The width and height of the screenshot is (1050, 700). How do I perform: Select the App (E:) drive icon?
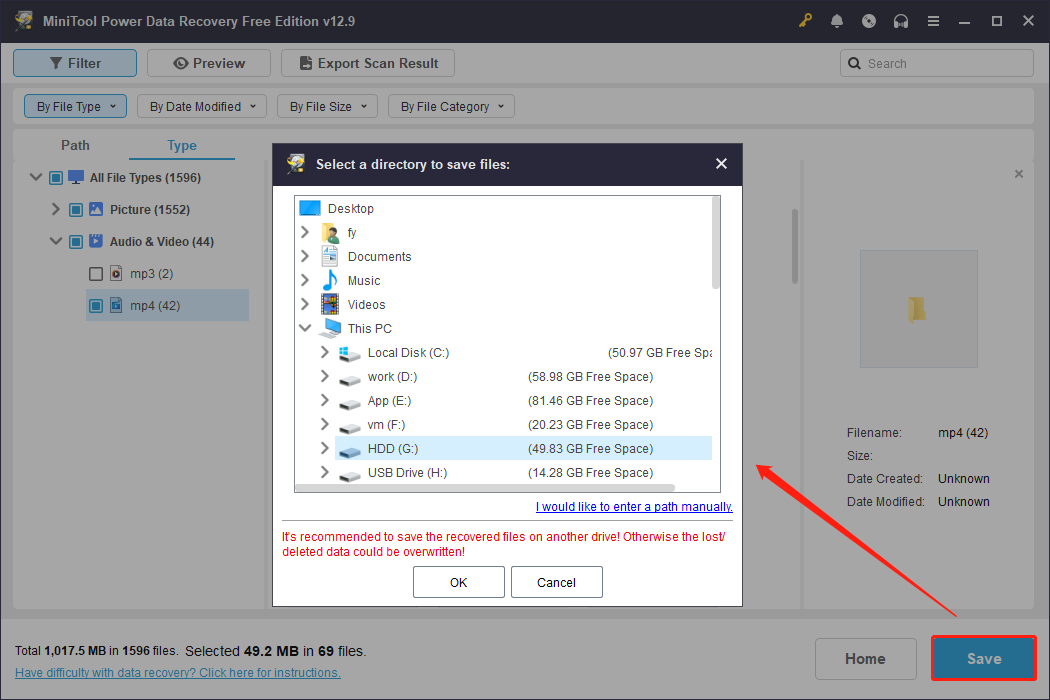350,403
